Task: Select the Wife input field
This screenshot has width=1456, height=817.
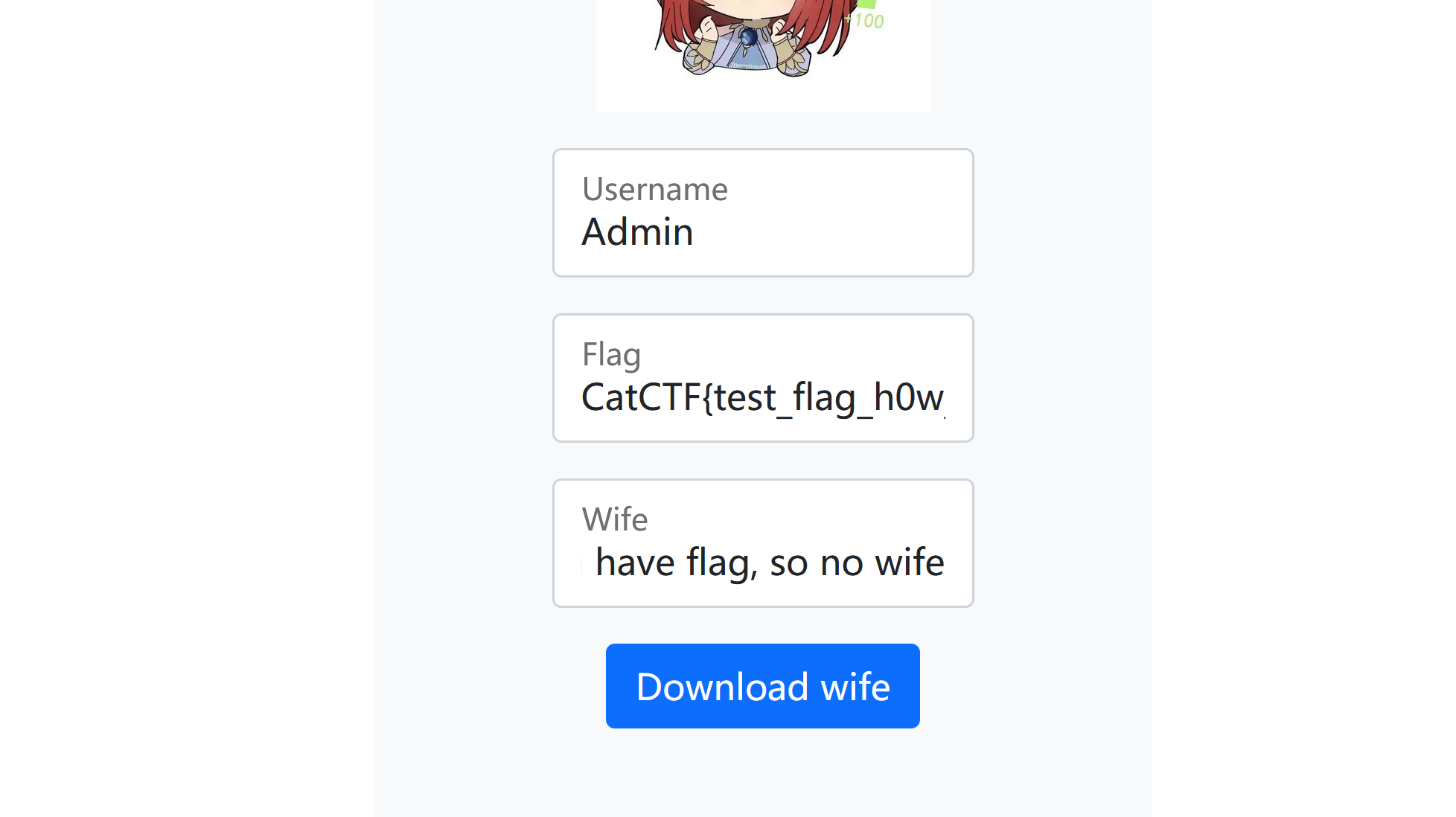Action: tap(762, 543)
